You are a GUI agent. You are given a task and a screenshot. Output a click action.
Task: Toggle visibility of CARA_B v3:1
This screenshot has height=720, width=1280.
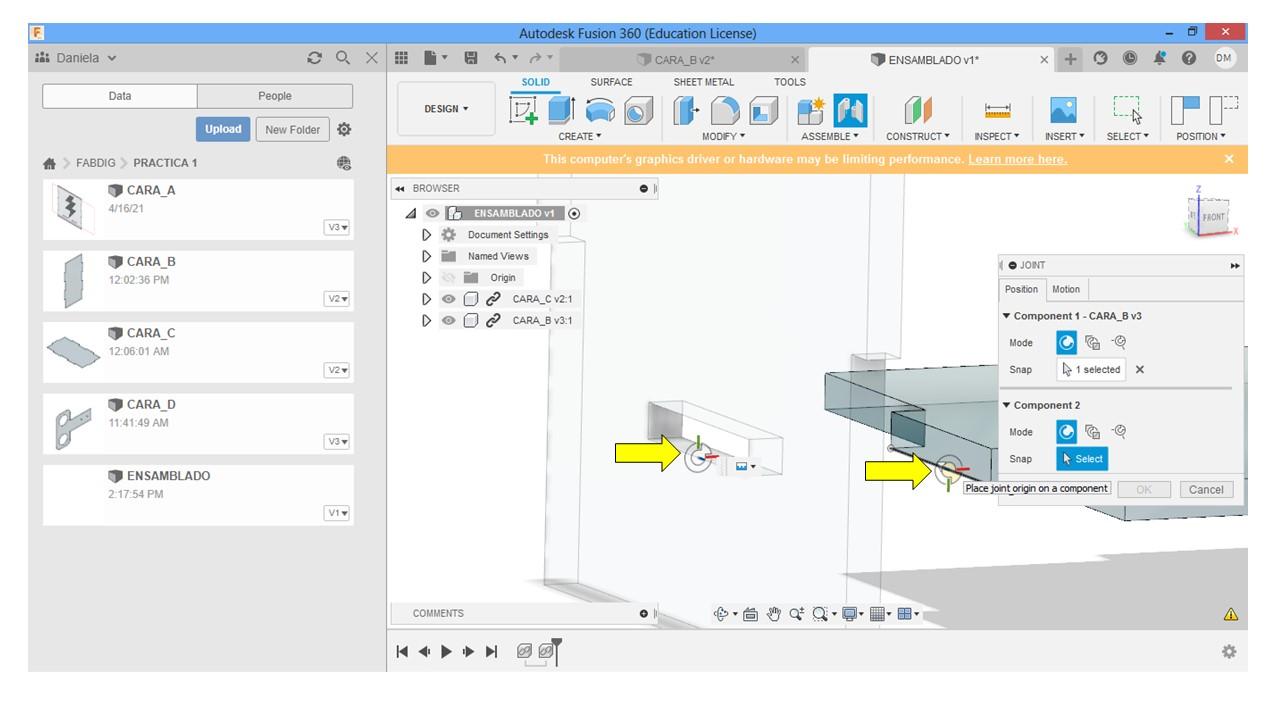click(448, 321)
